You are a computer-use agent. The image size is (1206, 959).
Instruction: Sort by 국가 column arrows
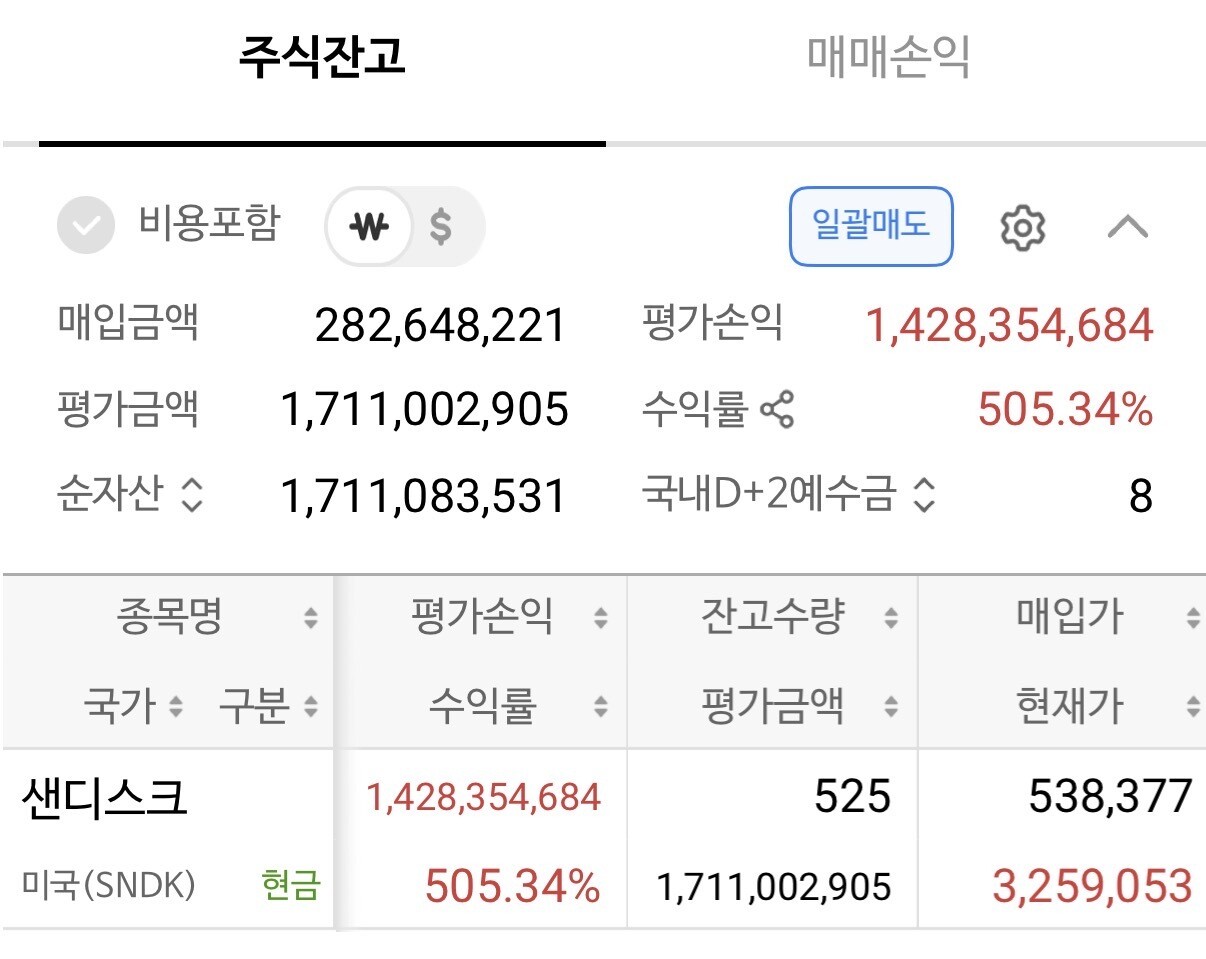176,708
